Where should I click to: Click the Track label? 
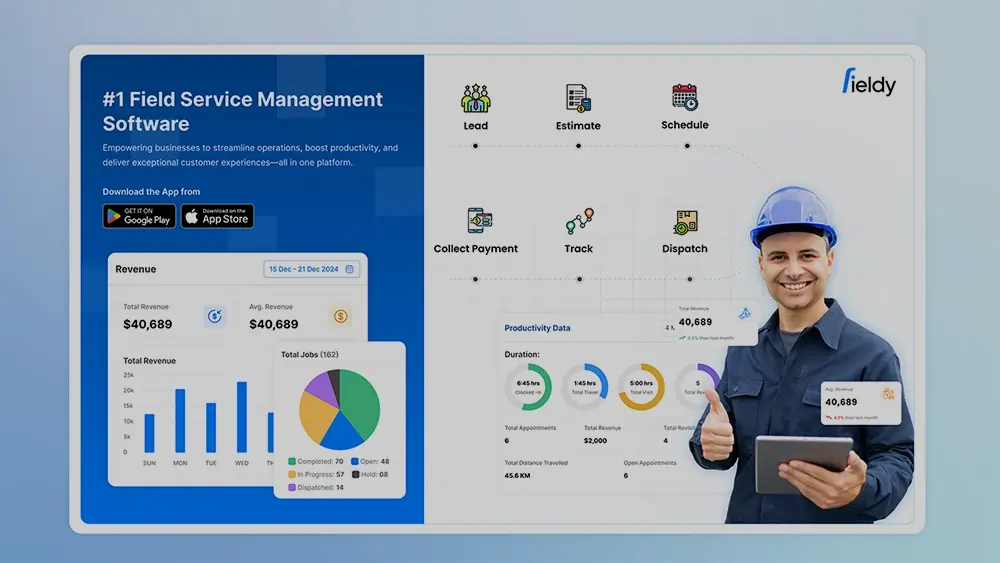point(578,249)
